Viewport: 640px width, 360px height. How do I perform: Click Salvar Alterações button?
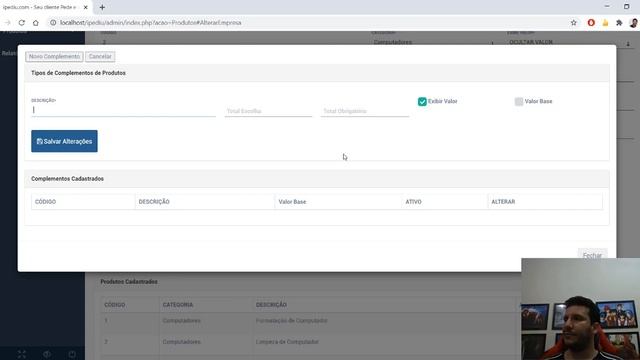tap(64, 141)
